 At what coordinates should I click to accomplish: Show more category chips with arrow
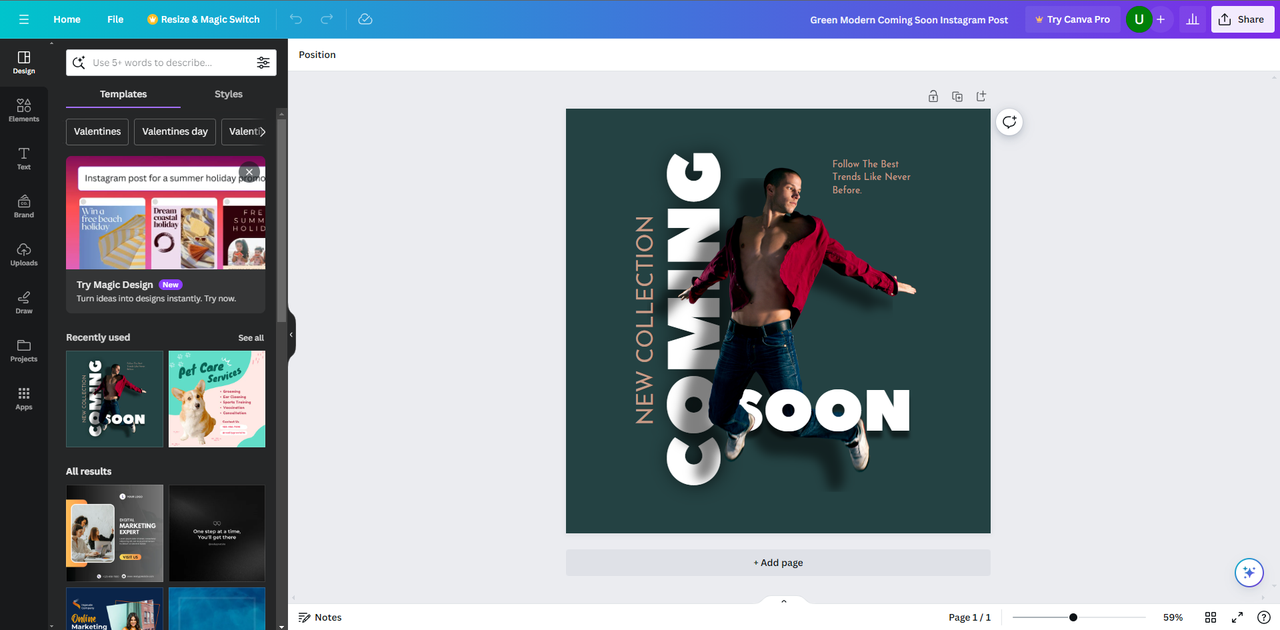tap(262, 131)
